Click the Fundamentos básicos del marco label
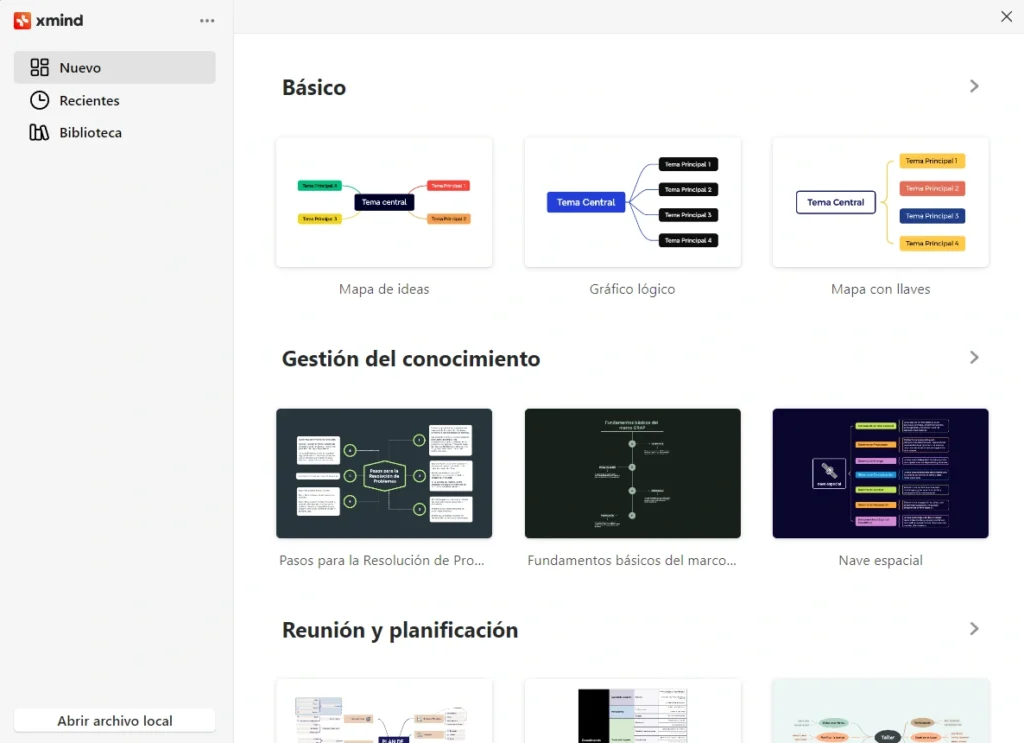 [632, 560]
